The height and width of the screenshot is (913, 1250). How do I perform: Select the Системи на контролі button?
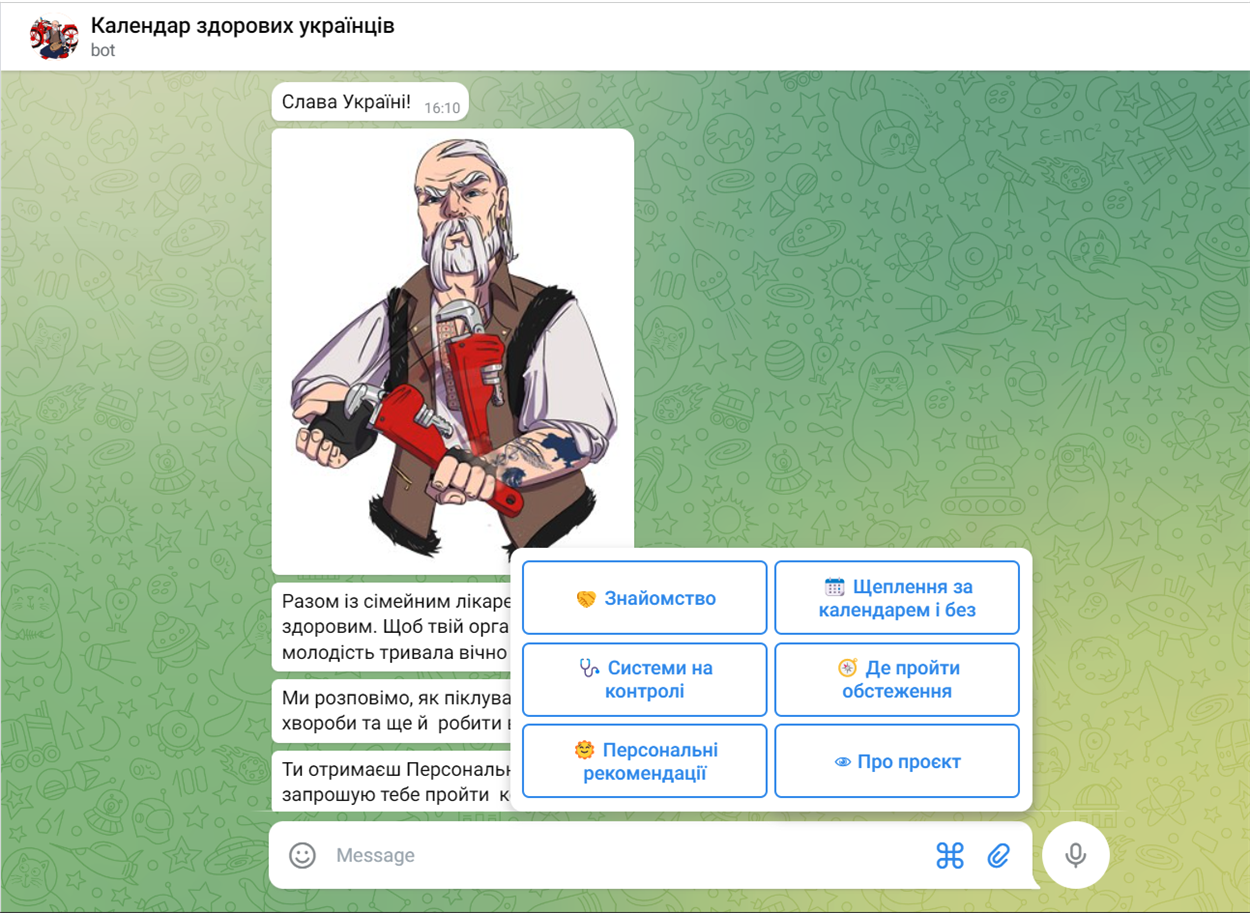(645, 679)
